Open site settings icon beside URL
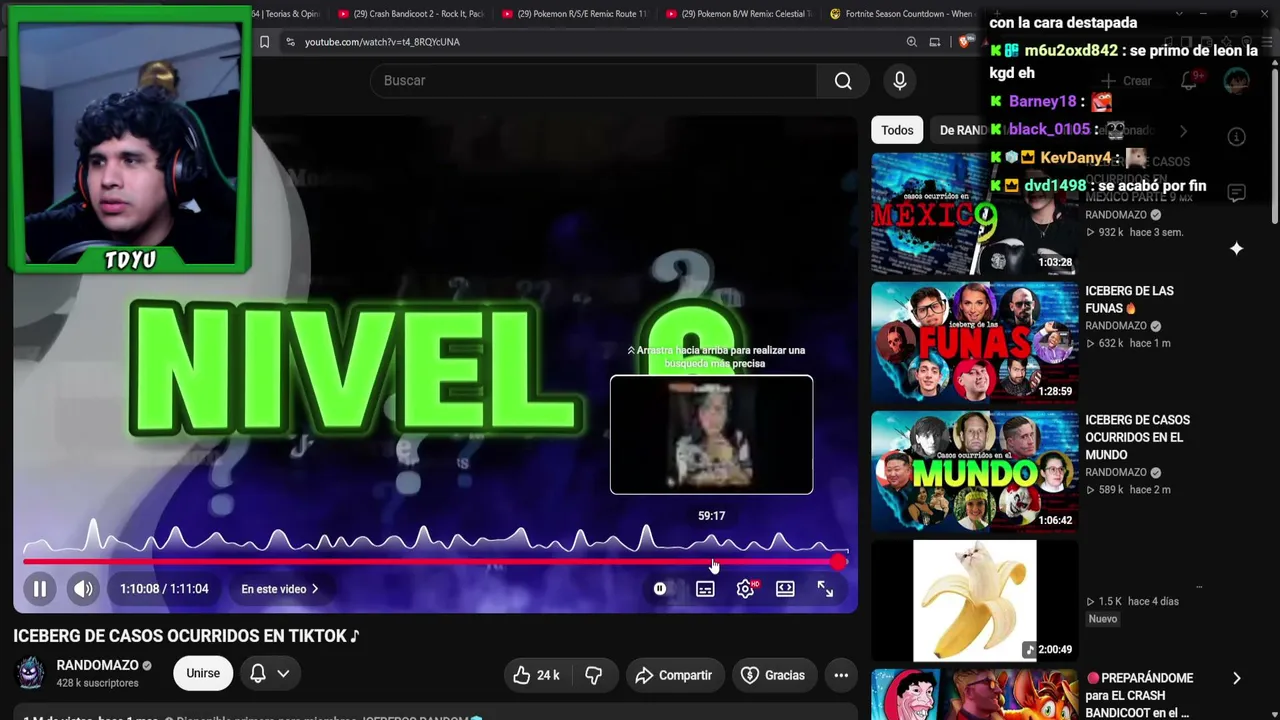This screenshot has height=720, width=1280. point(290,42)
